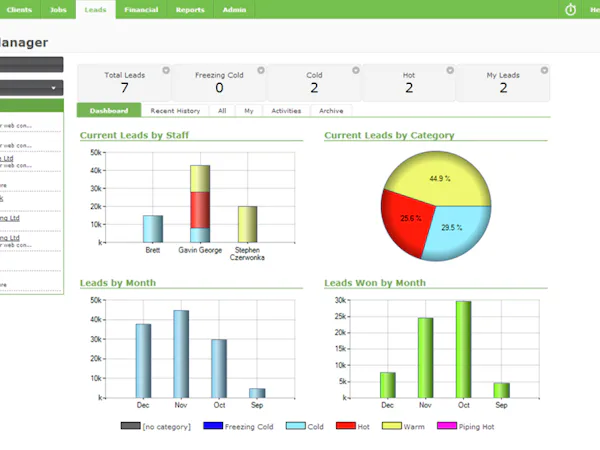Open the Jobs menu
Image resolution: width=600 pixels, height=450 pixels.
pyautogui.click(x=58, y=10)
